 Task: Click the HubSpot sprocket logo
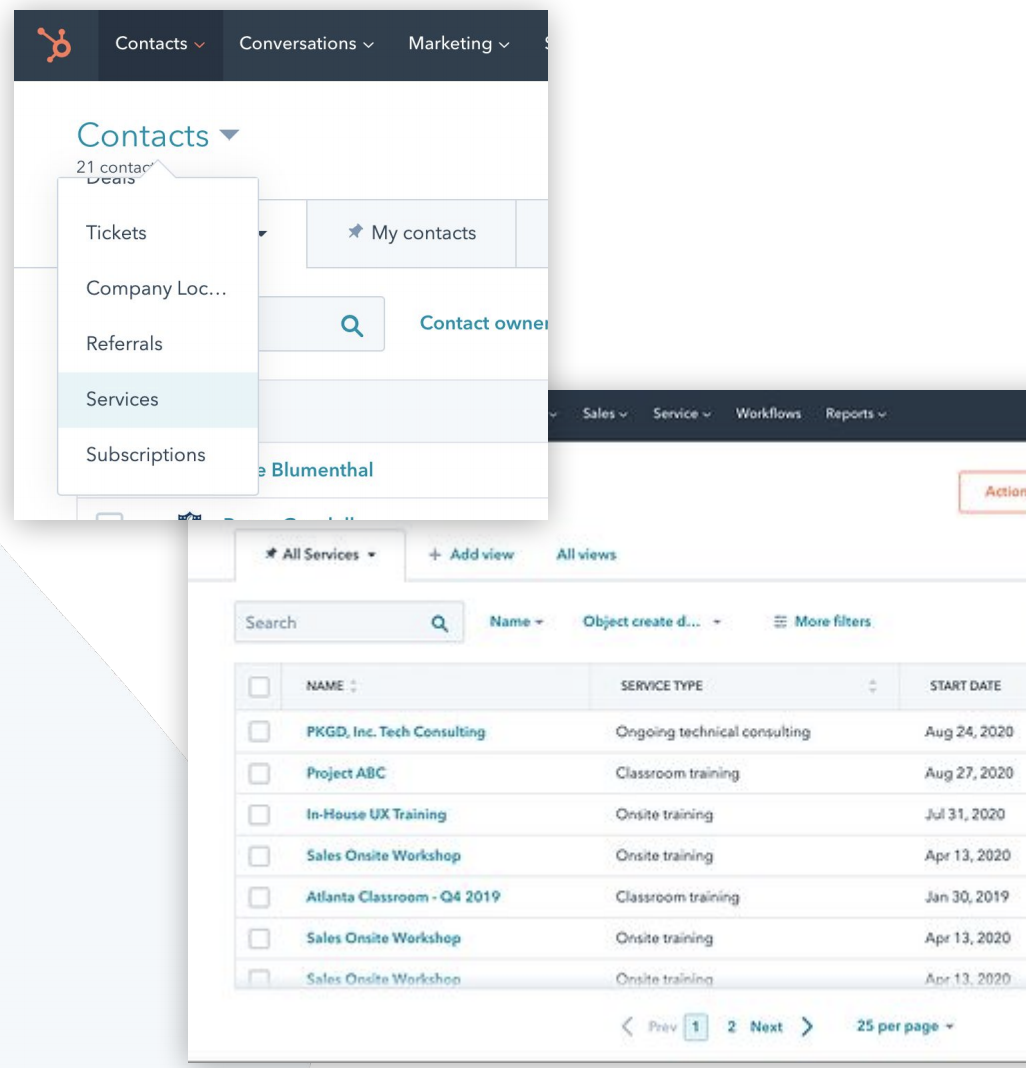pos(54,44)
